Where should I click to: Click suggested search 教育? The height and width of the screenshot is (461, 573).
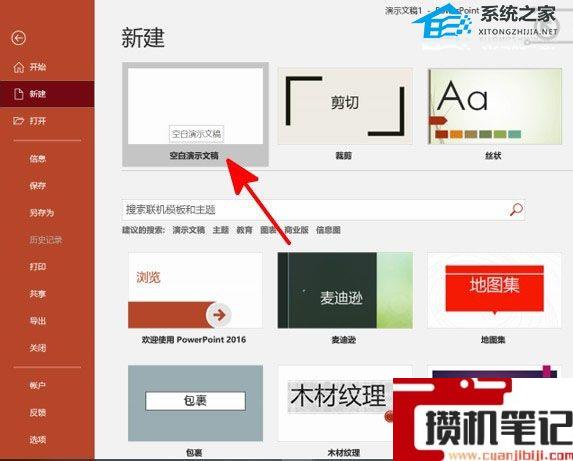click(244, 230)
